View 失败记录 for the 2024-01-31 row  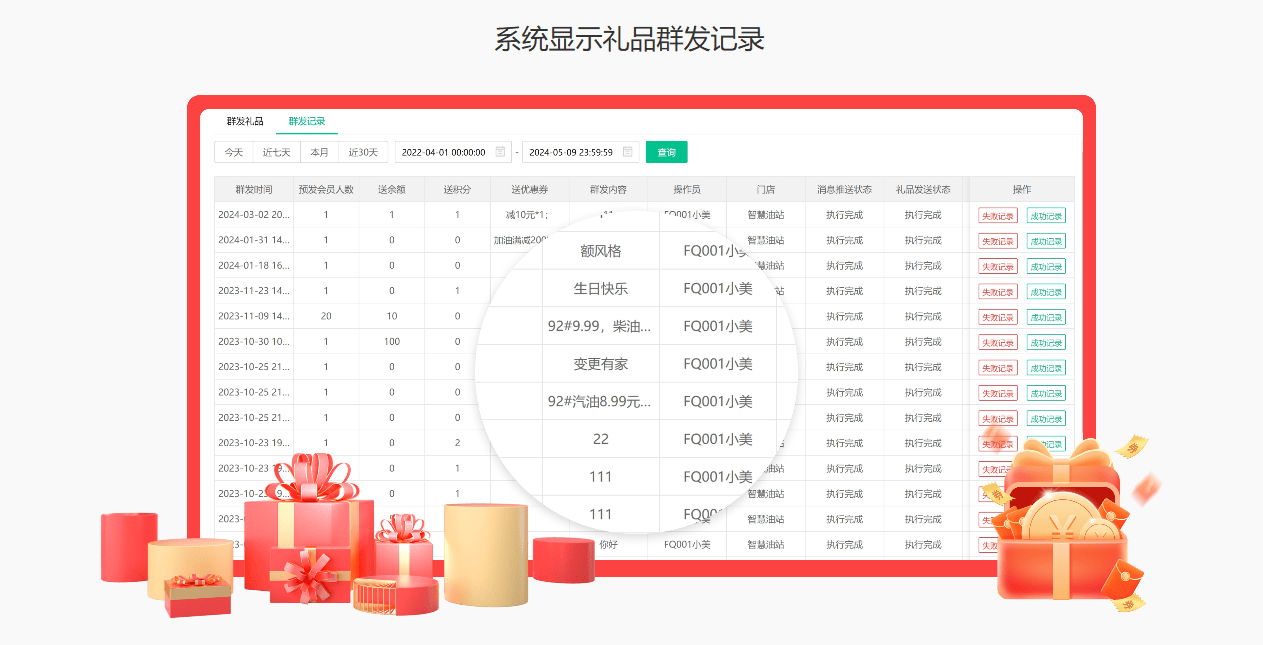tap(997, 241)
